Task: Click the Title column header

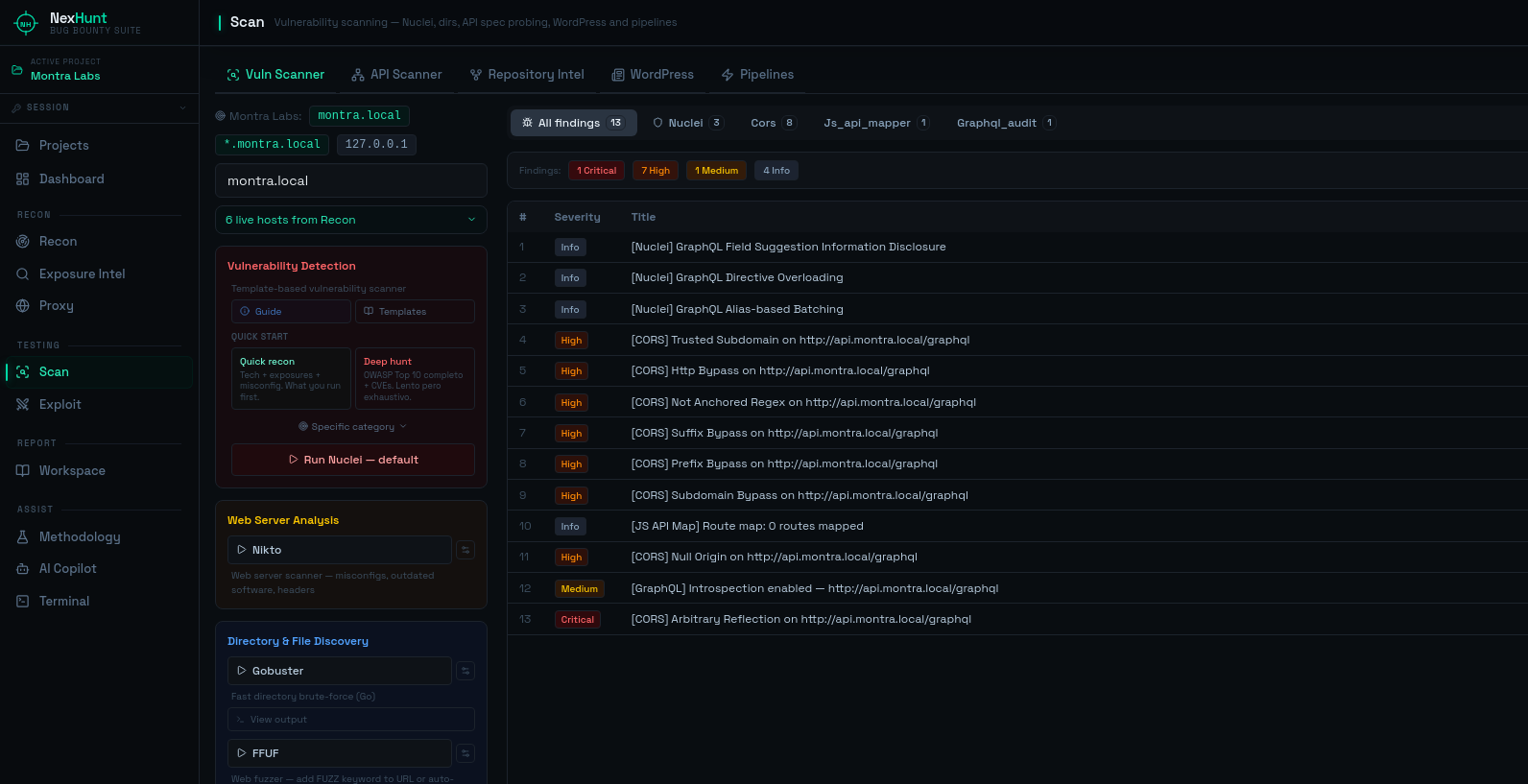Action: (x=643, y=218)
